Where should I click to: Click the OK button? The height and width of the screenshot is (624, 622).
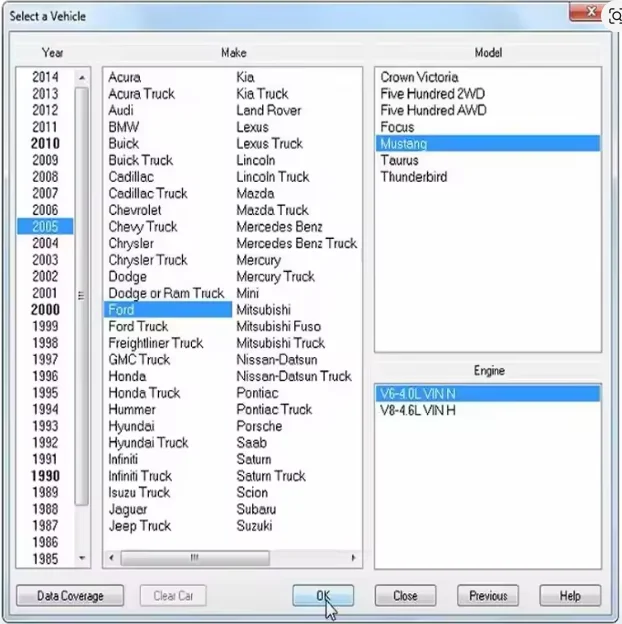(x=323, y=595)
